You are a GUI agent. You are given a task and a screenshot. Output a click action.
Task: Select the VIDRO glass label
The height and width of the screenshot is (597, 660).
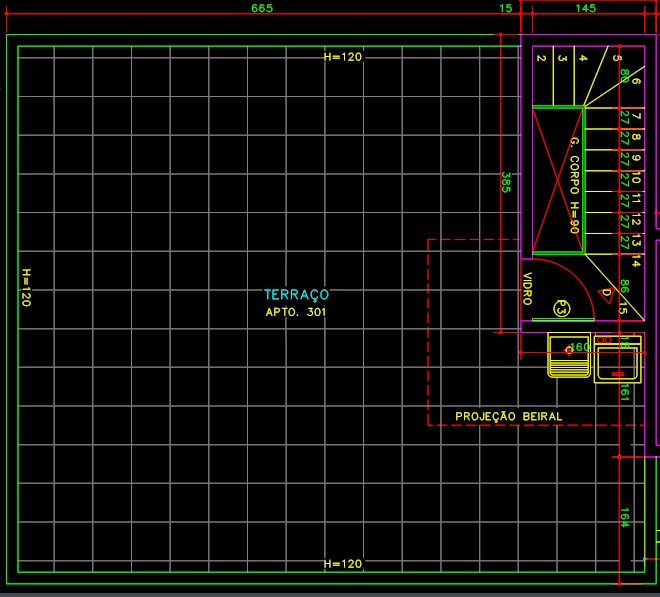[x=527, y=288]
